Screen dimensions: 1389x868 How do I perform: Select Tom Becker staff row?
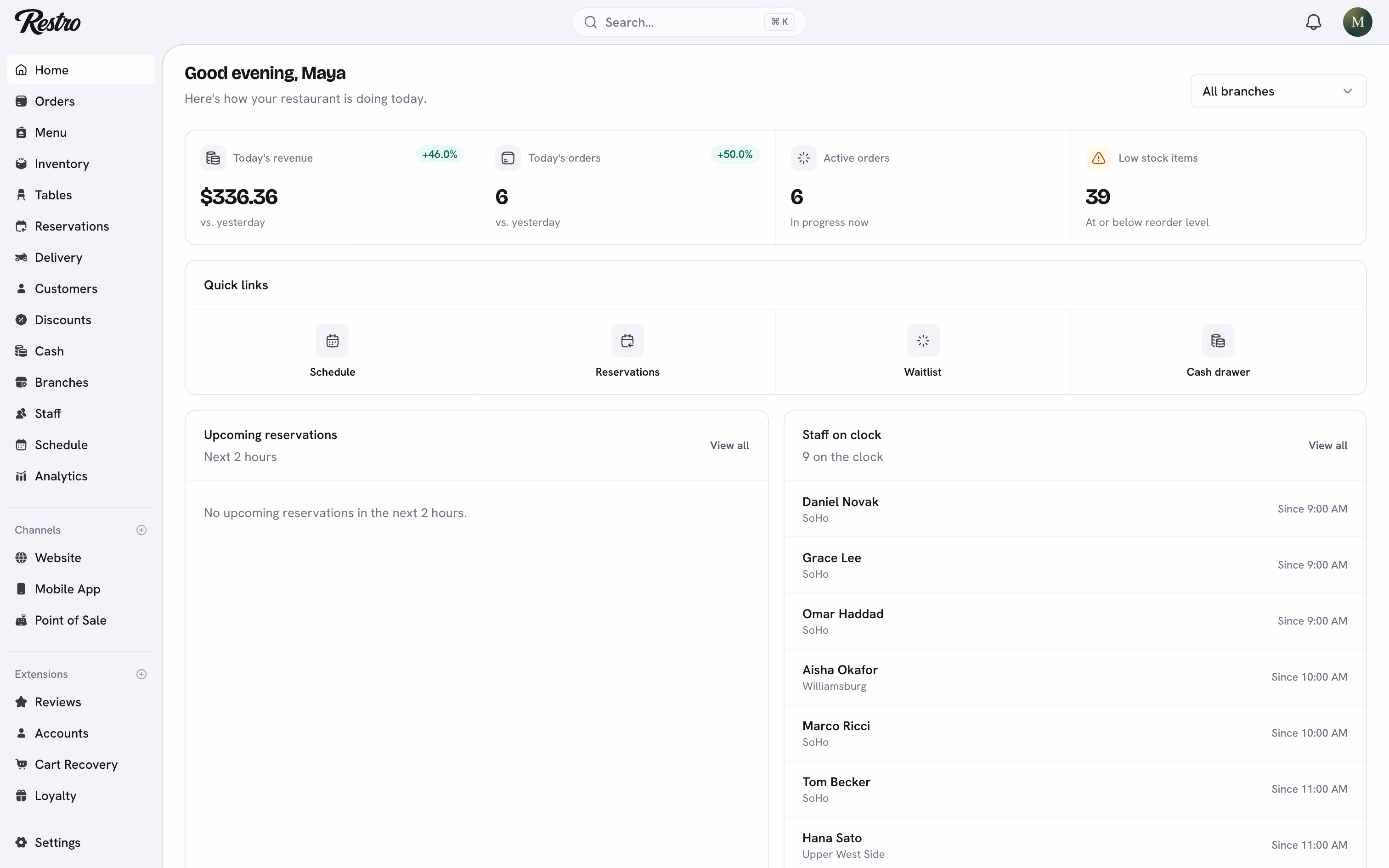1074,789
